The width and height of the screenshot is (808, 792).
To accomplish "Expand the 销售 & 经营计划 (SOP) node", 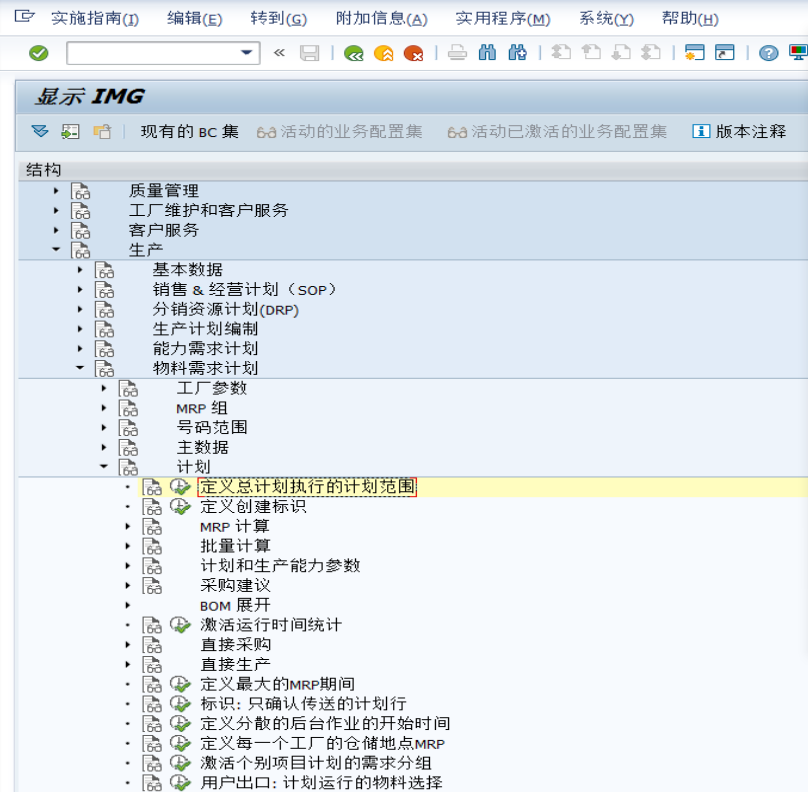I will 80,290.
